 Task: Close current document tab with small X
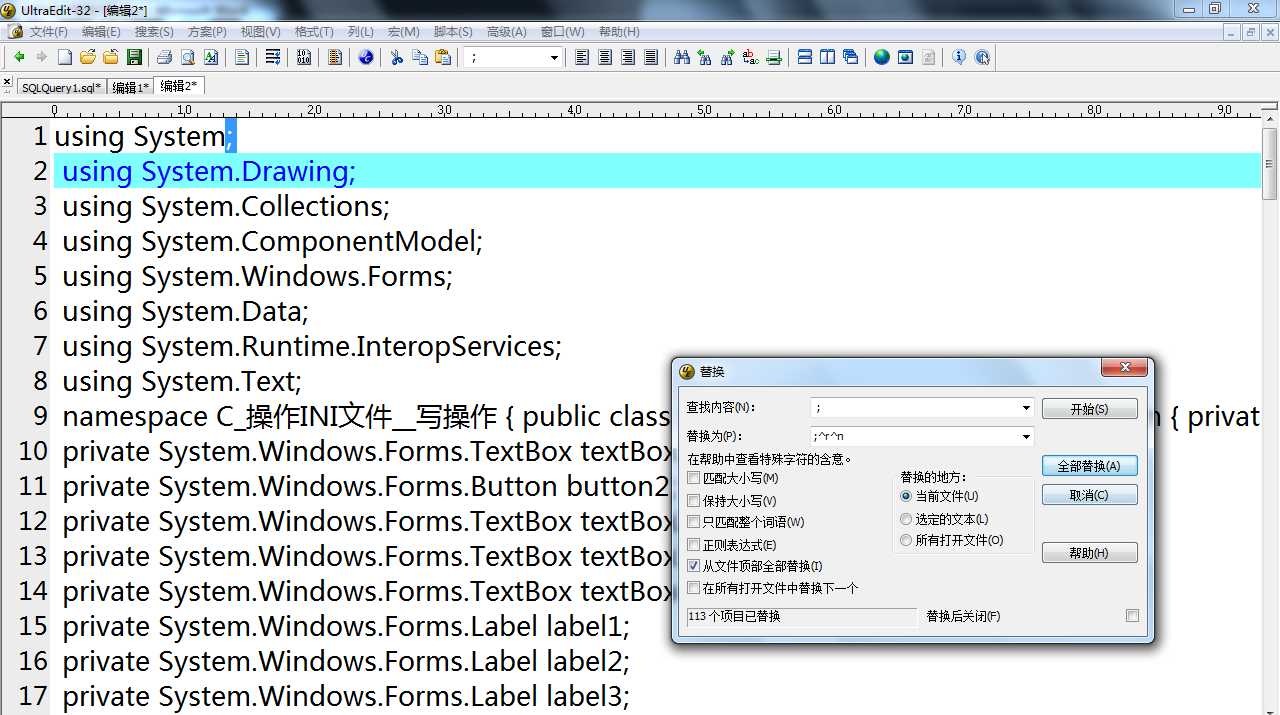coord(7,81)
